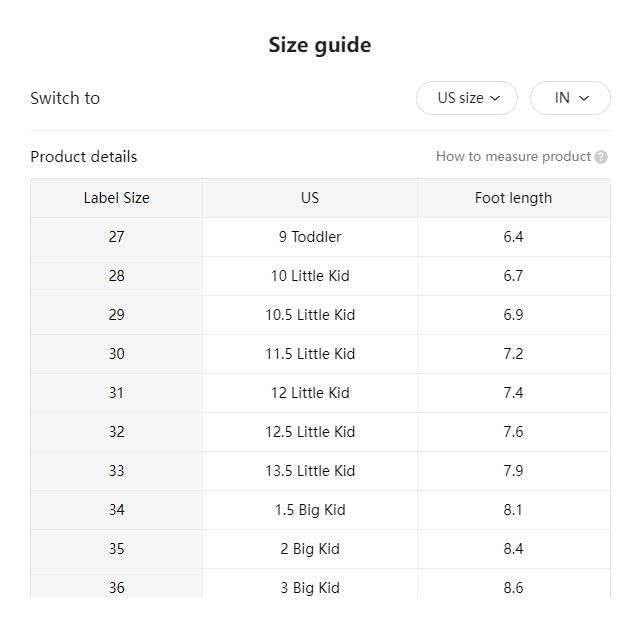
Task: Click the Size guide heading
Action: (319, 45)
